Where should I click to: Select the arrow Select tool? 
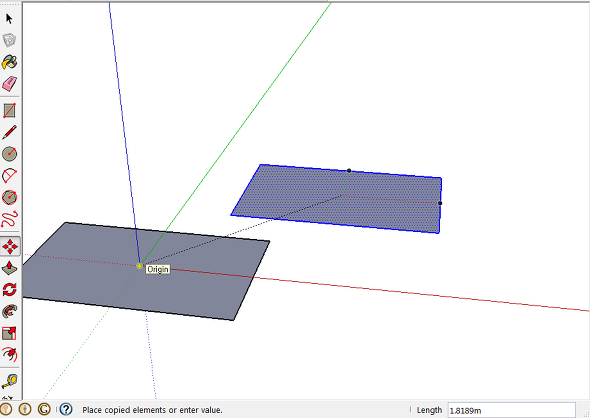pos(9,18)
